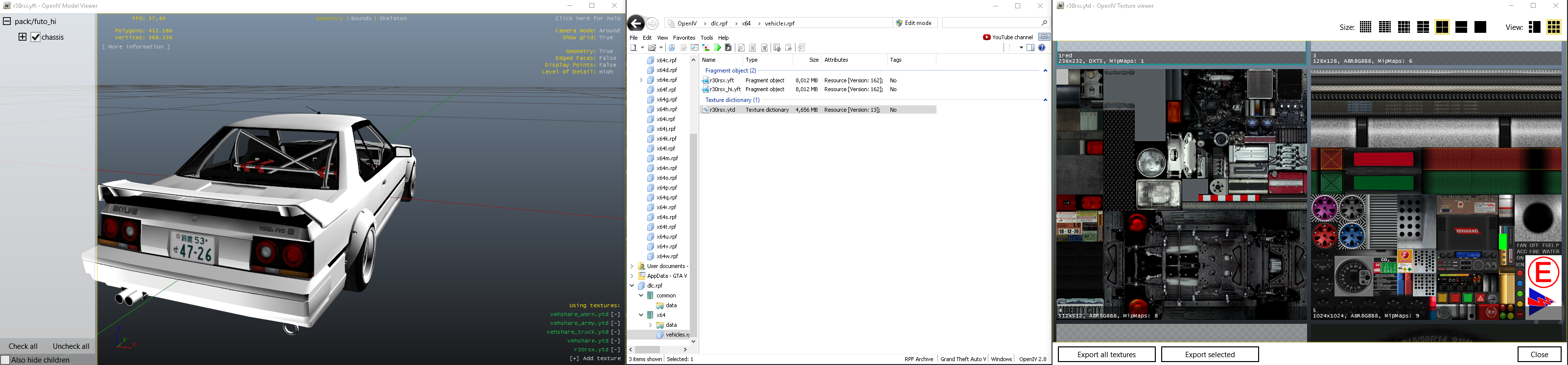Viewport: 1568px width, 365px height.
Task: Enable the Also hide children checkbox
Action: (5, 360)
